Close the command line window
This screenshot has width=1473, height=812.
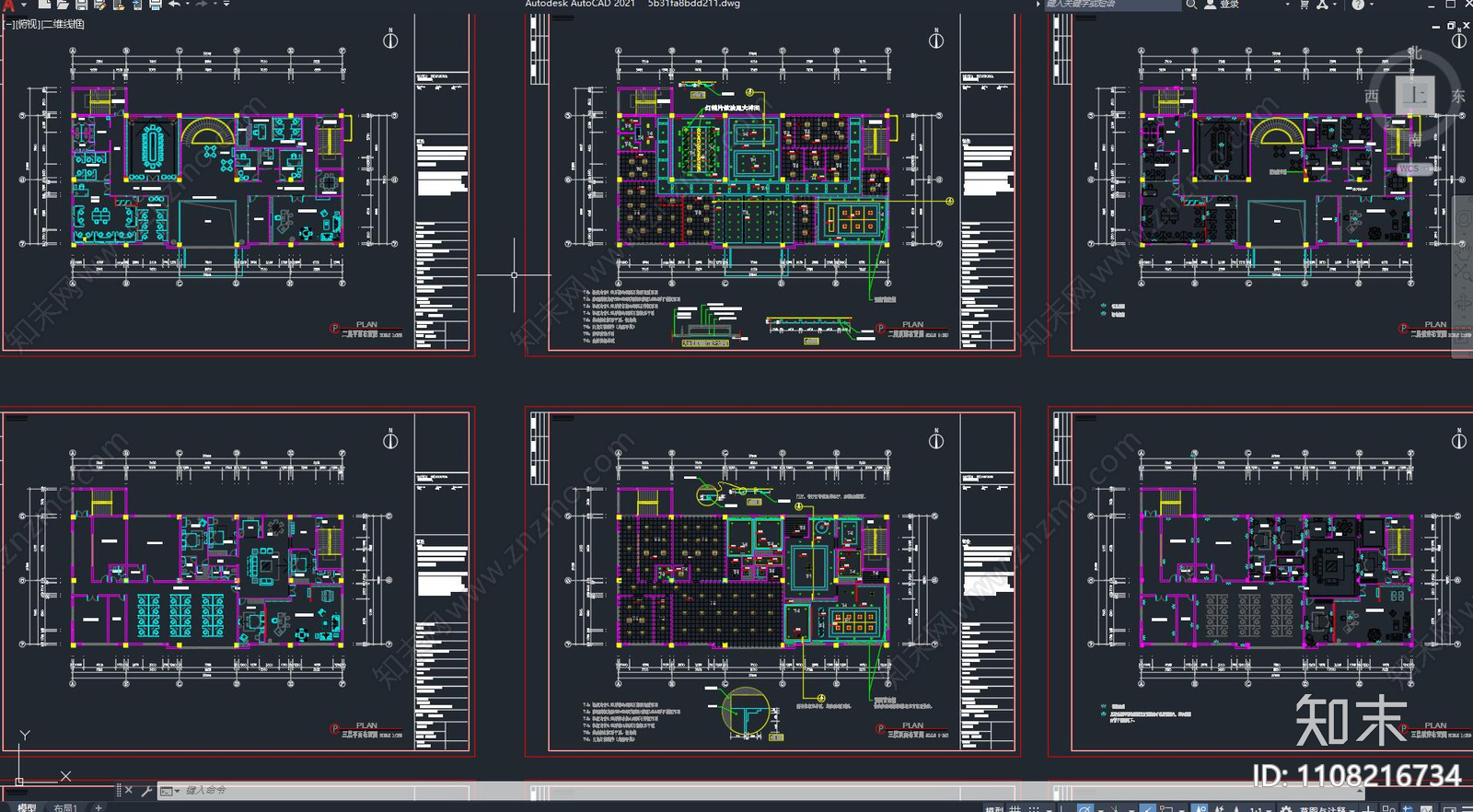128,790
